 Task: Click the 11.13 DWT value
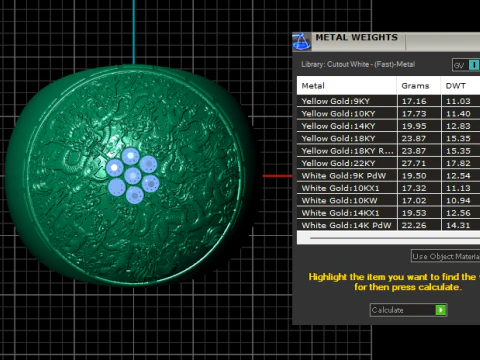458,188
